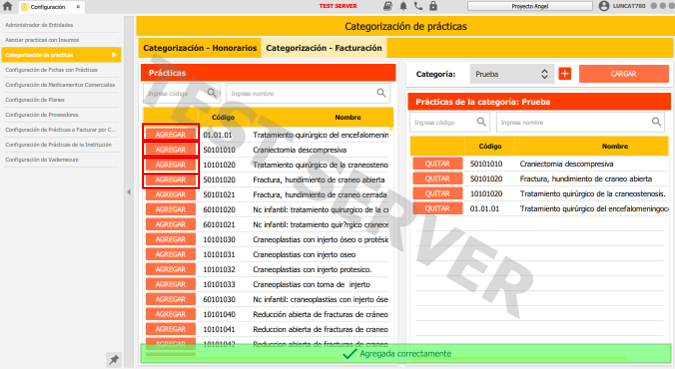Switch to Categorización - Facturación tab
Viewport: 675px width, 369px height.
point(324,48)
